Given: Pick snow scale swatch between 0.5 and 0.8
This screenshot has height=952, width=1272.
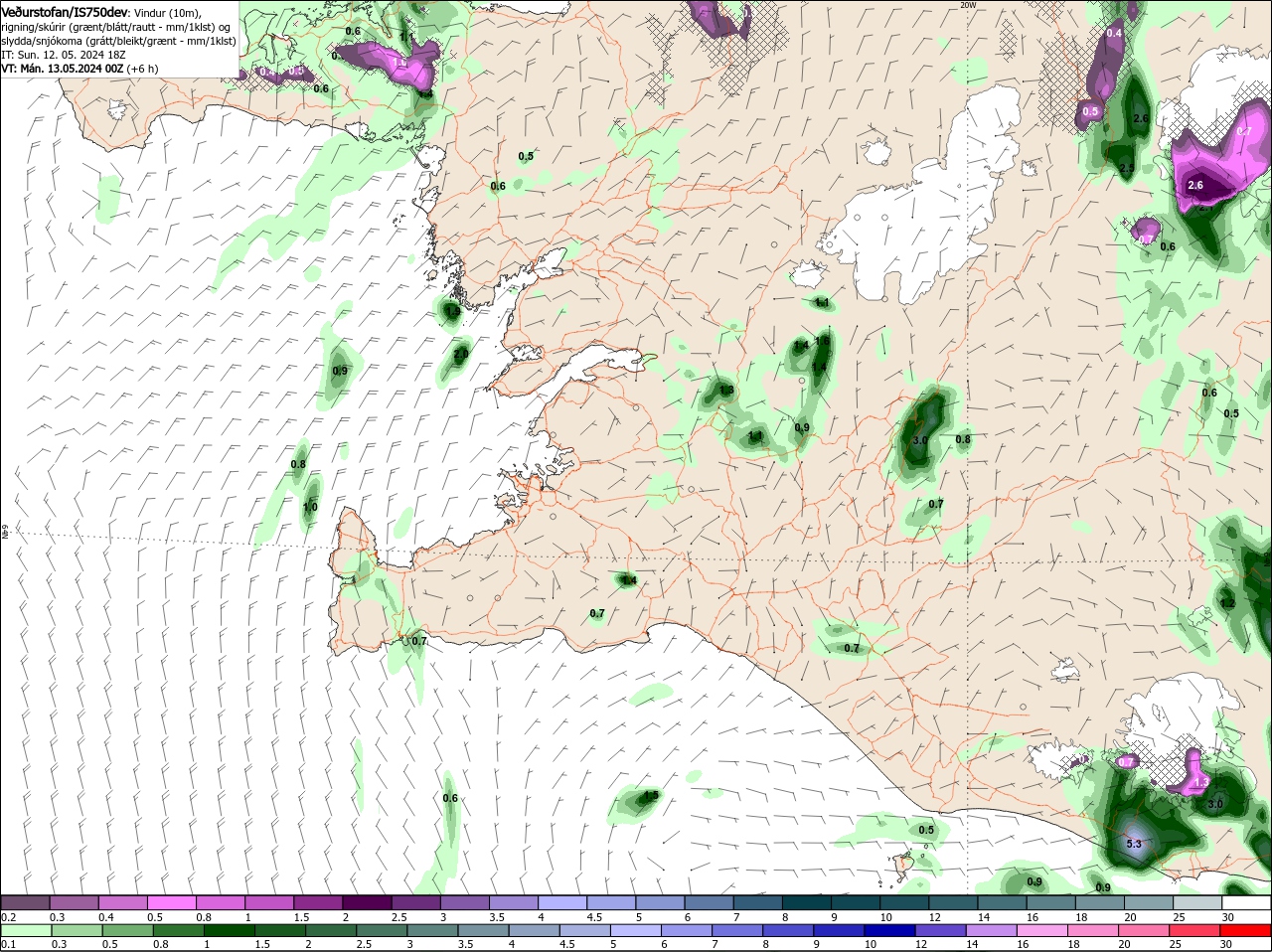Looking at the screenshot, I should coord(171,902).
